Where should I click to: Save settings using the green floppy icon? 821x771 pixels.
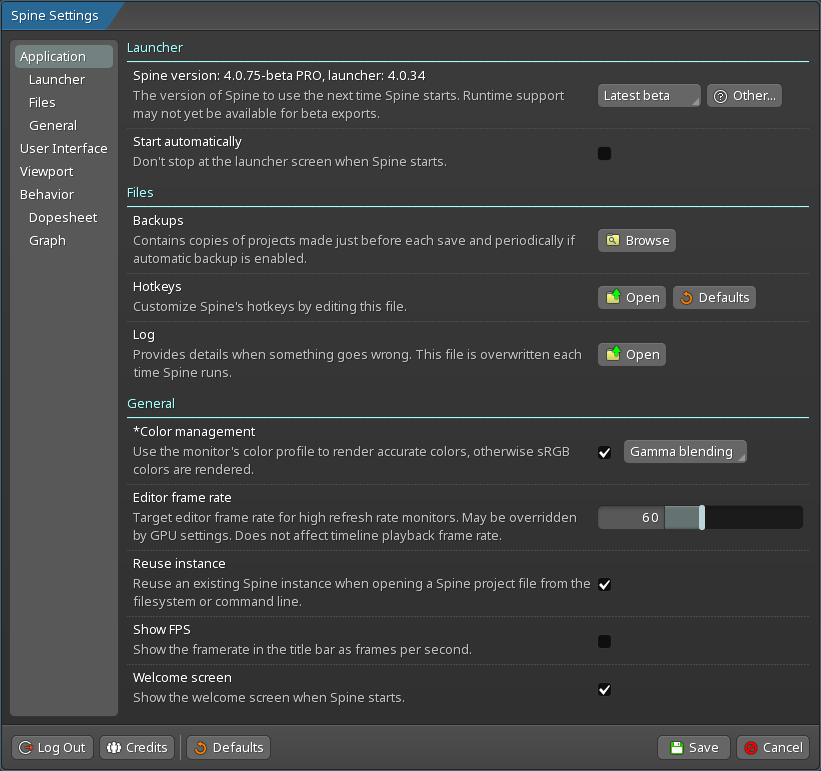675,747
